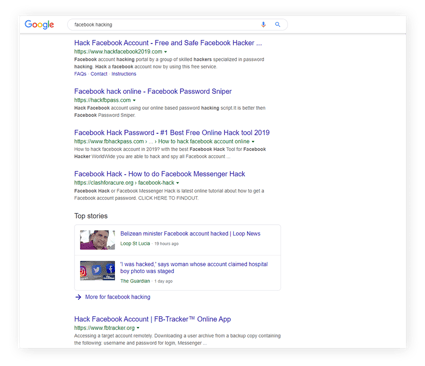Viewport: 425px width, 366px height.
Task: Open 'Belizean minister Facebook account hacked' story
Action: (190, 234)
